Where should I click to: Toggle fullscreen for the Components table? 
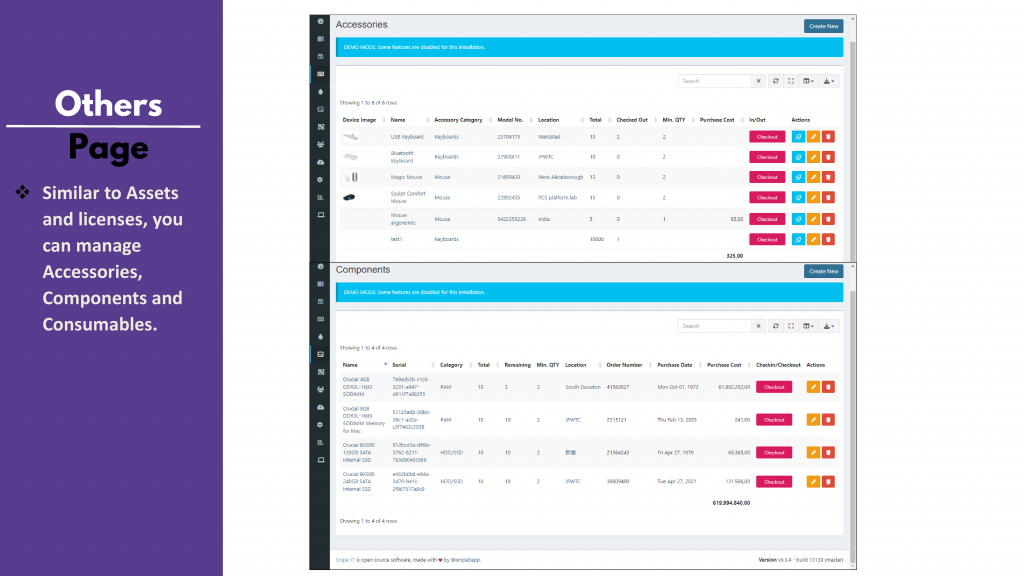coord(791,326)
